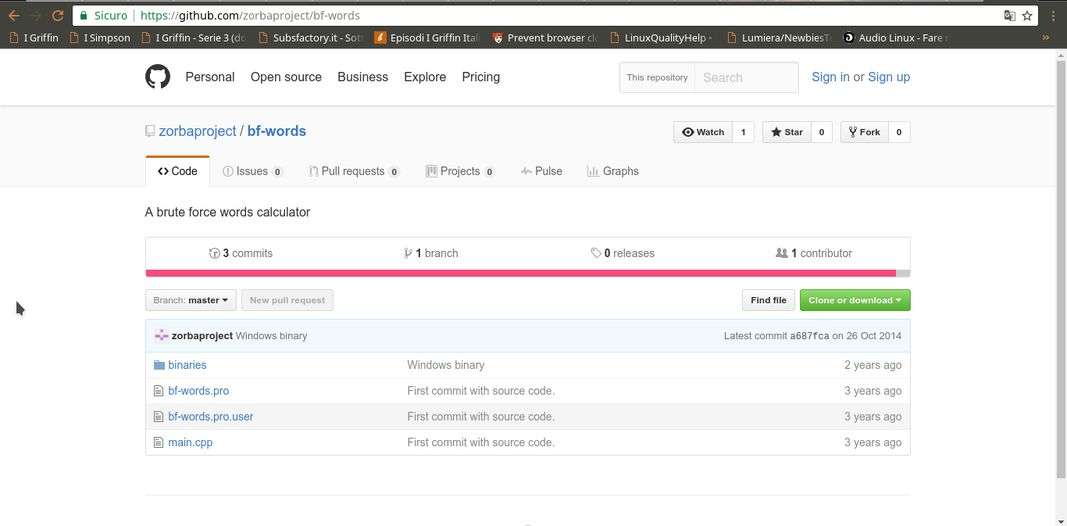1067x526 pixels.
Task: Open the main.cpp file
Action: click(191, 442)
